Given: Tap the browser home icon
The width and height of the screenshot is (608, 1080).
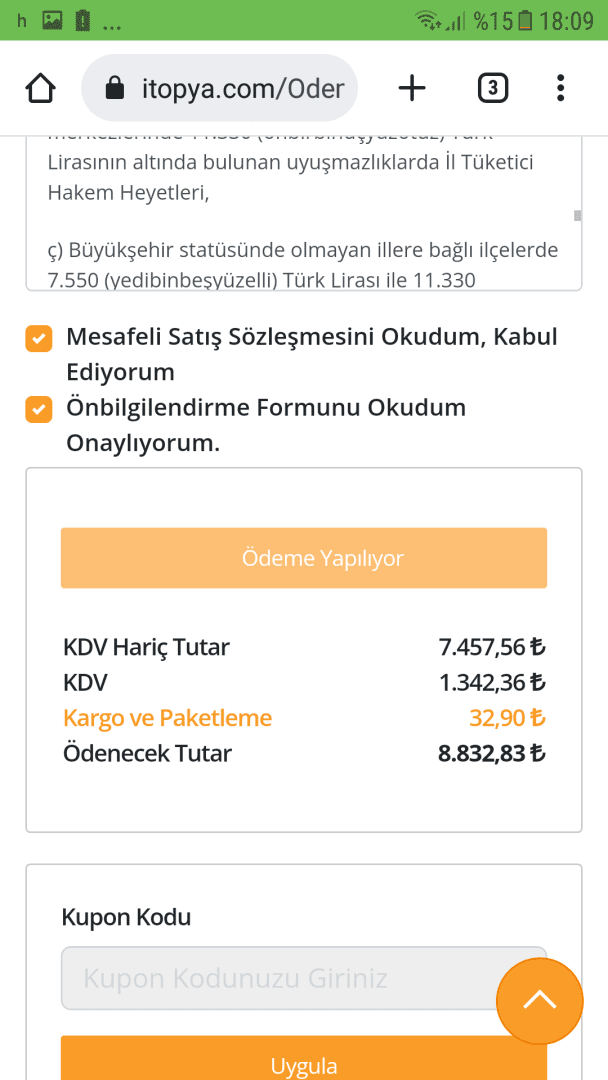Looking at the screenshot, I should [x=41, y=89].
